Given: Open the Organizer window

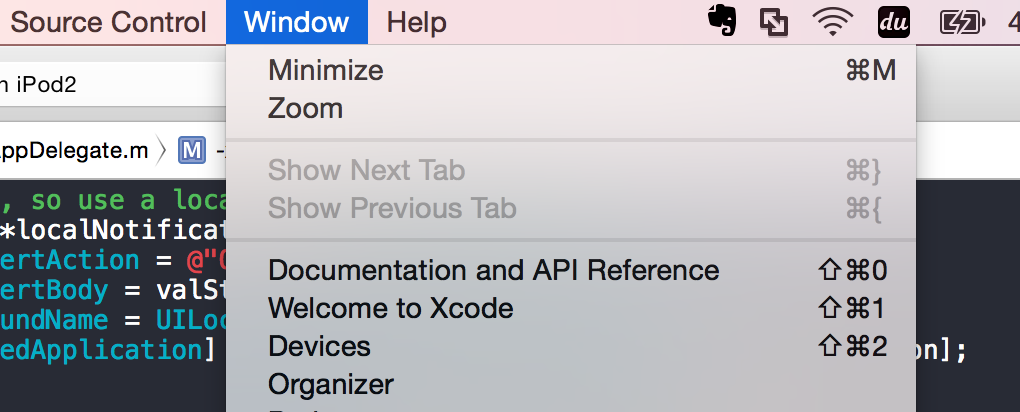Looking at the screenshot, I should [571, 384].
